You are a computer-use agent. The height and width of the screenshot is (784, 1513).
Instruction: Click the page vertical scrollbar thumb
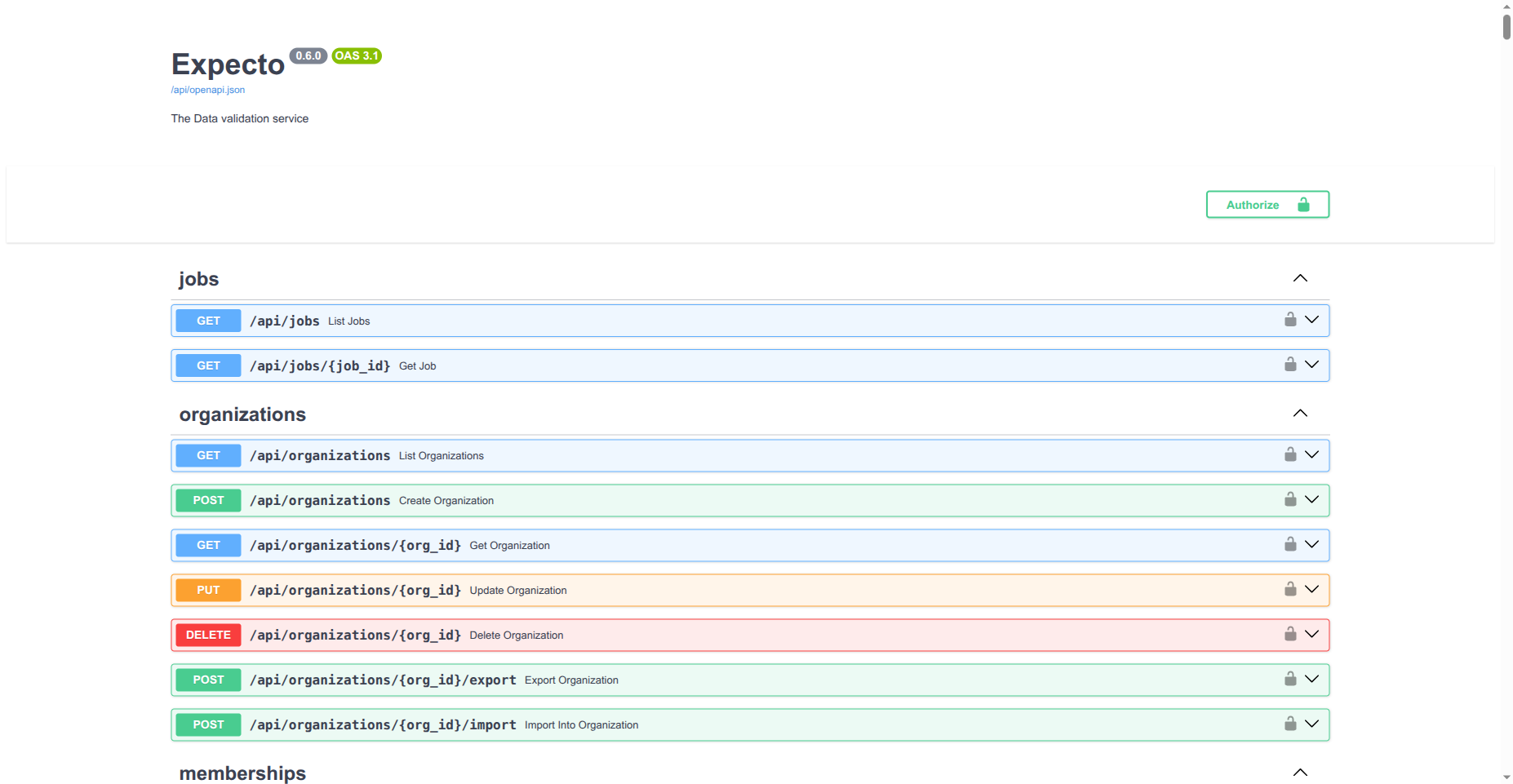click(x=1506, y=25)
